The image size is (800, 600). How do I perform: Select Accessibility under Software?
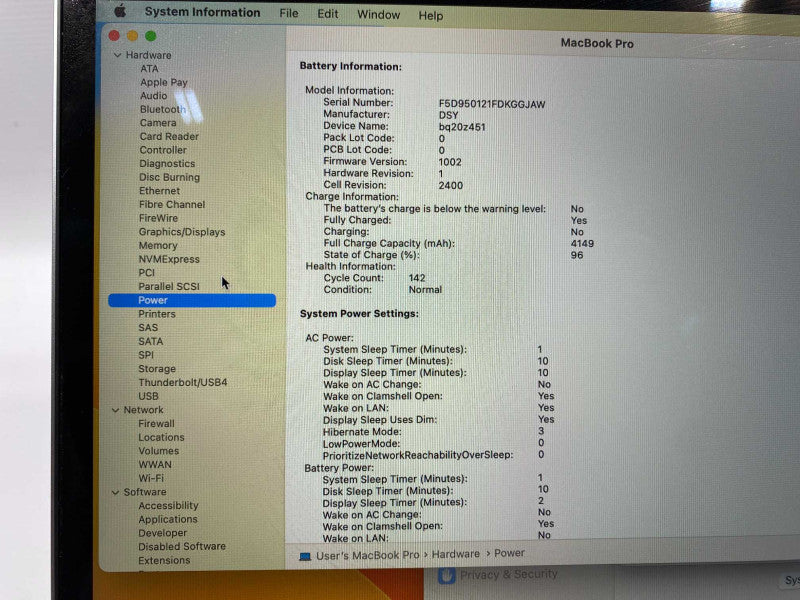tap(168, 506)
